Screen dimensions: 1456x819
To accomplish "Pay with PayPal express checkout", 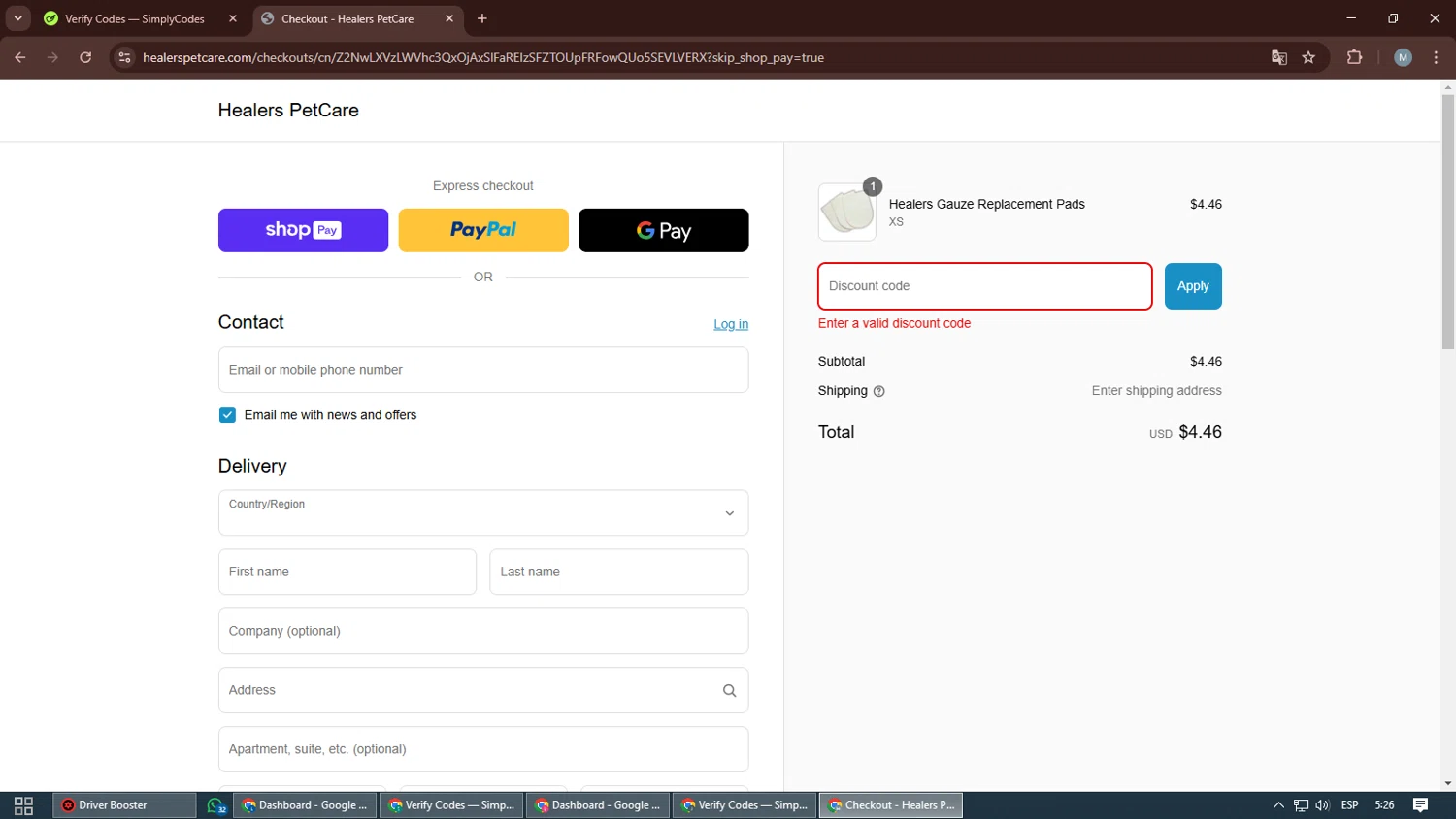I will coord(483,230).
